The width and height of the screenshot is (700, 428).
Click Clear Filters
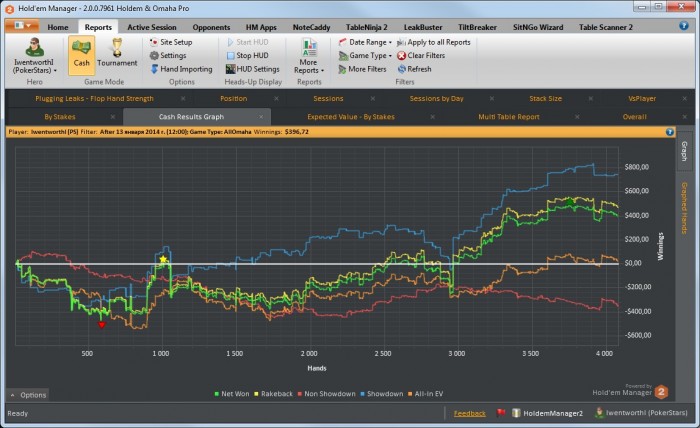(421, 55)
